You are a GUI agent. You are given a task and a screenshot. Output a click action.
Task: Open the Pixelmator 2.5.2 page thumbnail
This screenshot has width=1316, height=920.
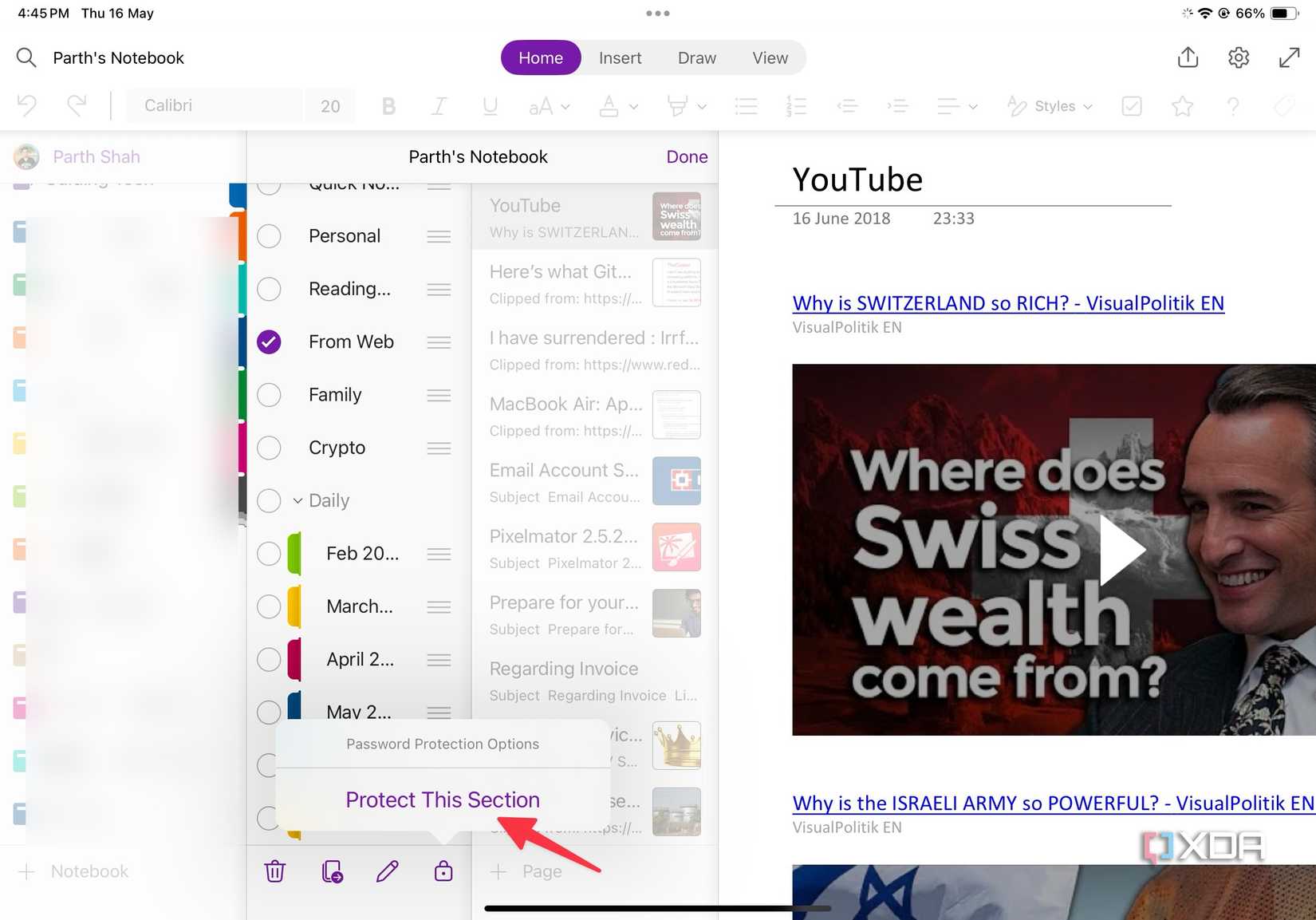click(x=676, y=547)
